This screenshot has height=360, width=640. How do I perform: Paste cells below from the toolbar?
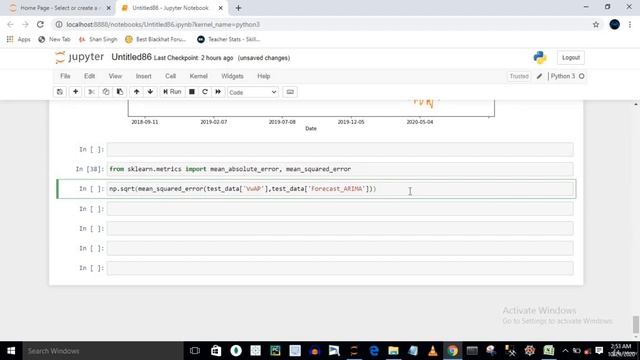(x=120, y=92)
